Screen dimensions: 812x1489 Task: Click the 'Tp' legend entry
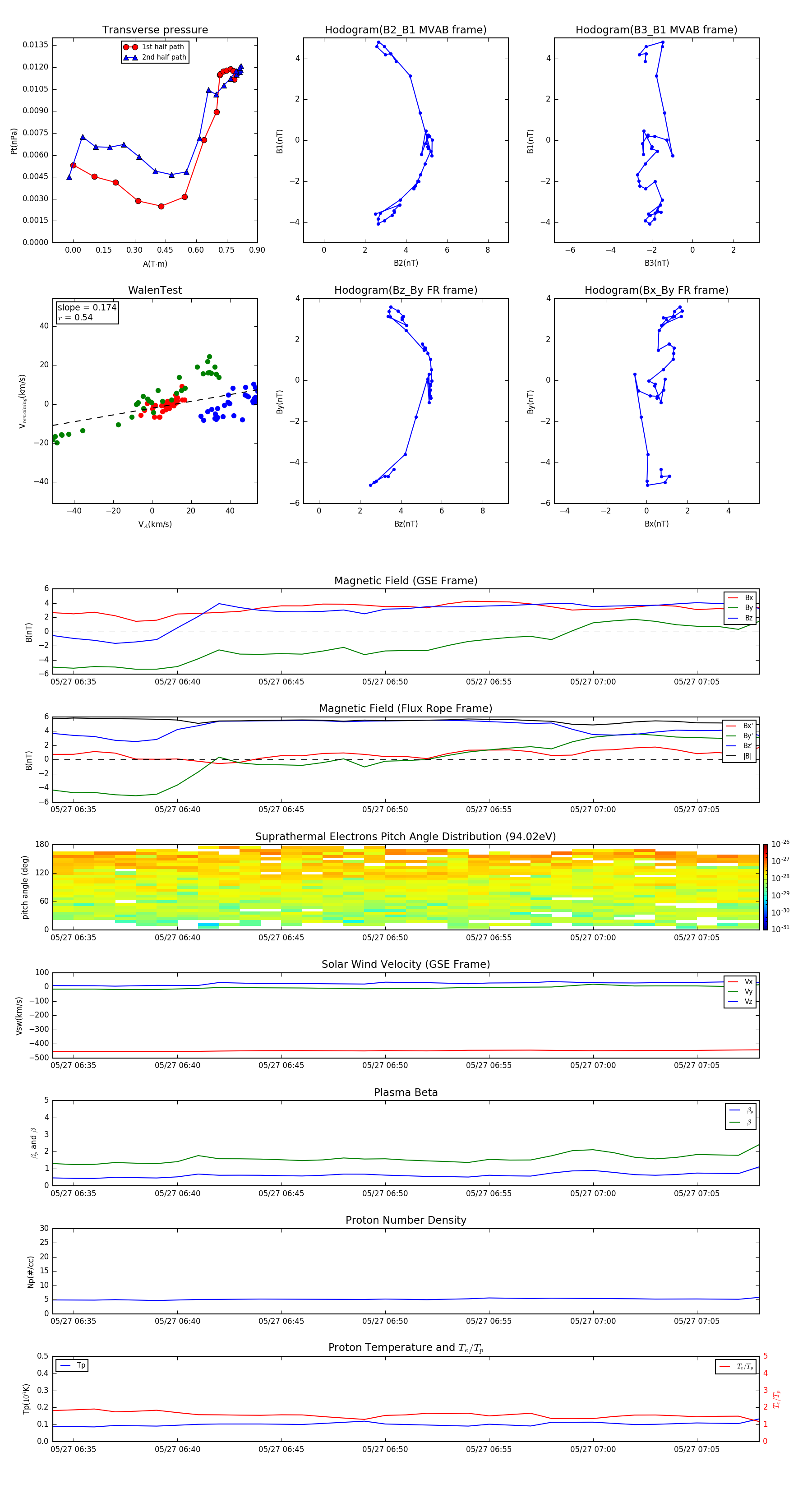pyautogui.click(x=72, y=1366)
